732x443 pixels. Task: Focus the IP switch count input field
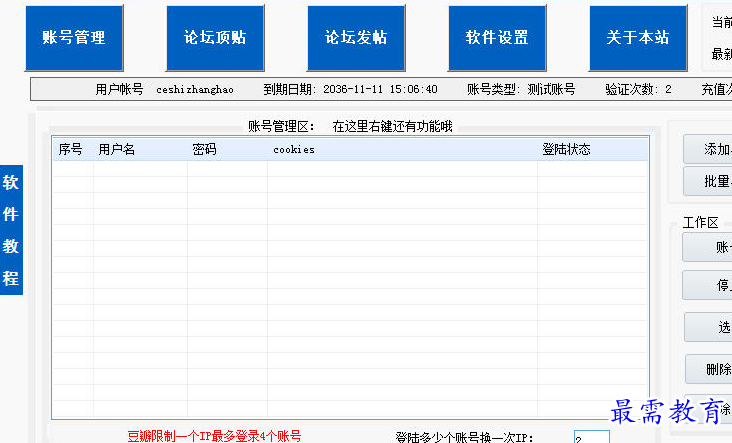pyautogui.click(x=592, y=437)
